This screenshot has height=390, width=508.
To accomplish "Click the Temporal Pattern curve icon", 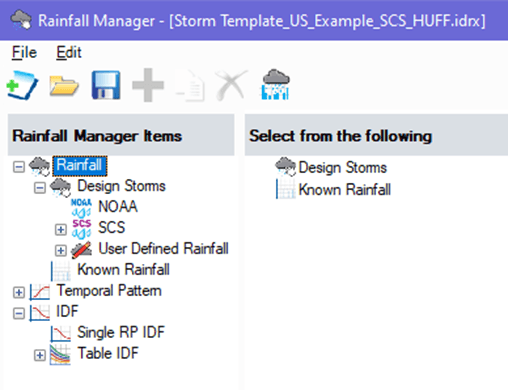I will pos(40,292).
